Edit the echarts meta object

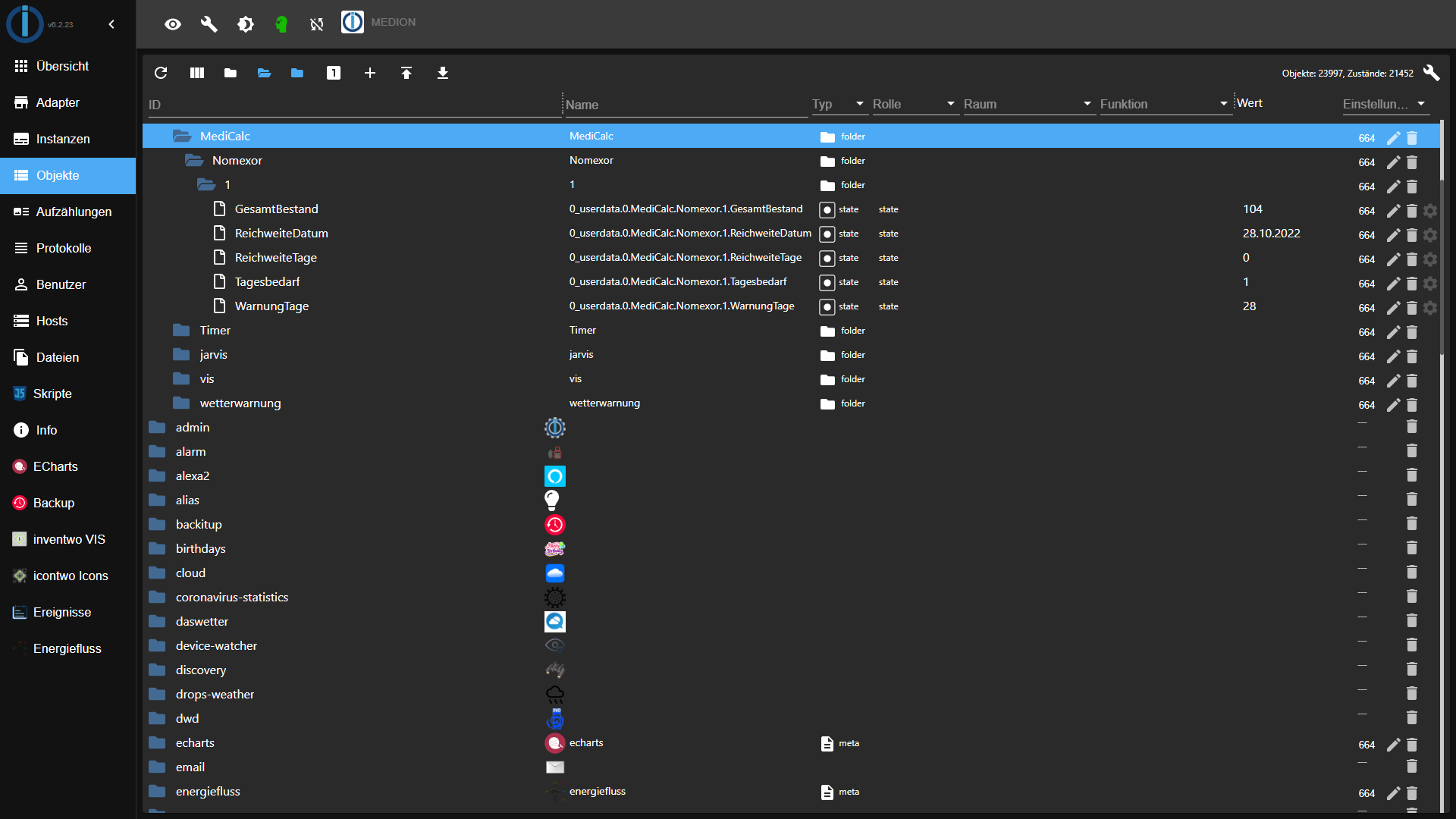click(1393, 745)
